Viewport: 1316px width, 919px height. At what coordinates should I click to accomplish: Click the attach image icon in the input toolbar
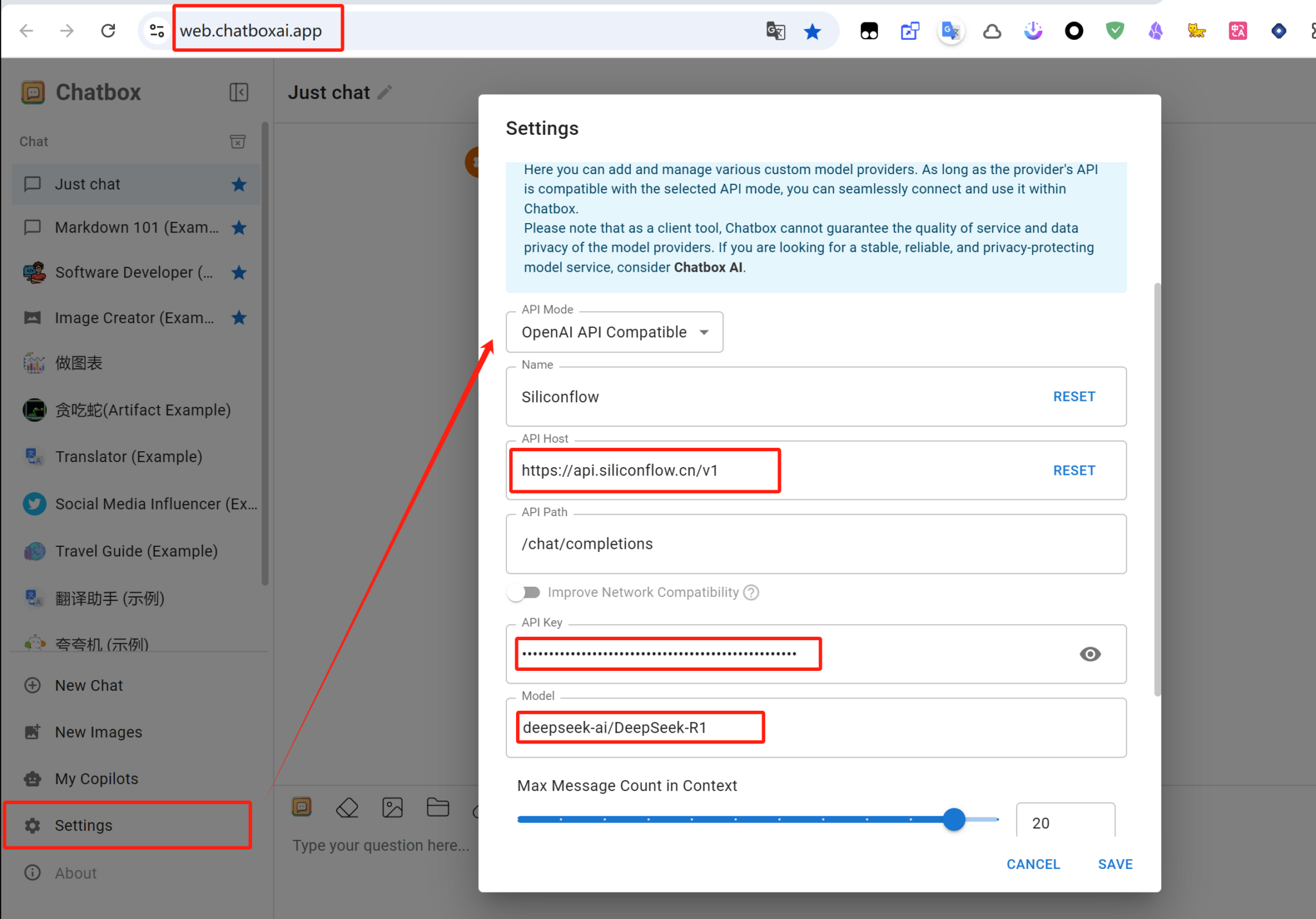(x=393, y=808)
